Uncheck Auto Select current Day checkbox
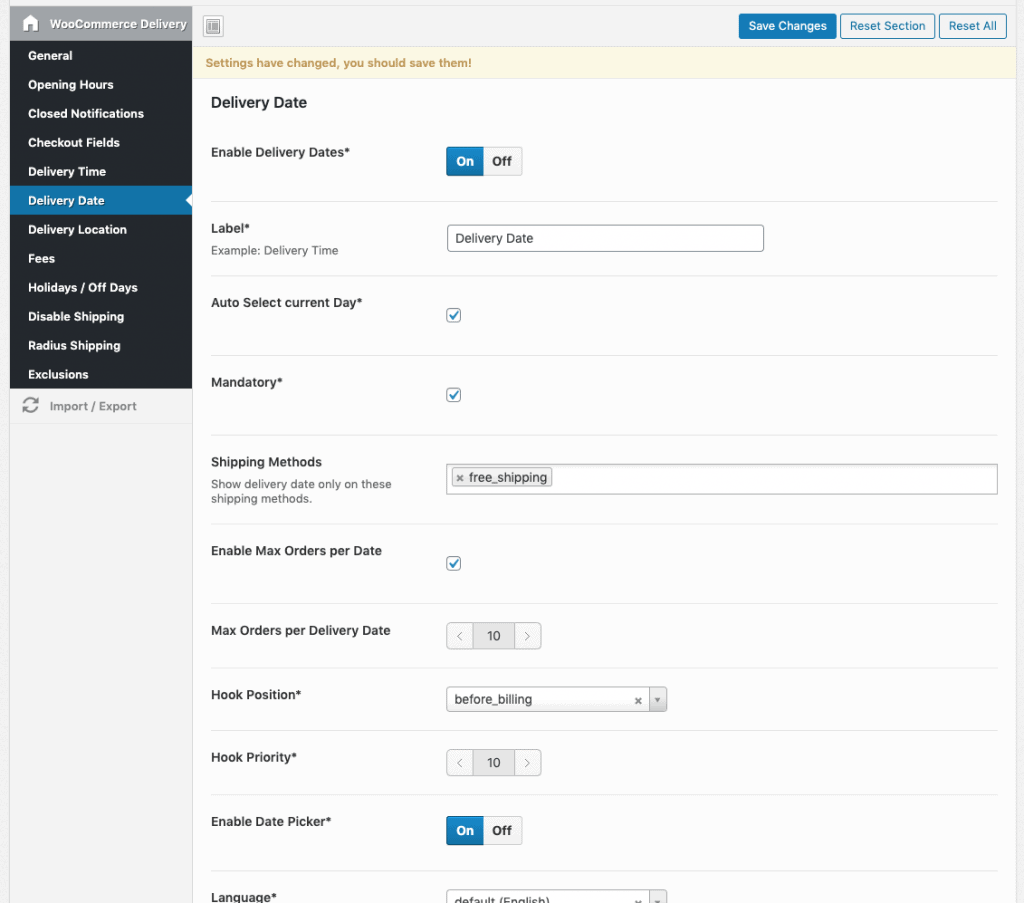The image size is (1024, 903). coord(454,315)
